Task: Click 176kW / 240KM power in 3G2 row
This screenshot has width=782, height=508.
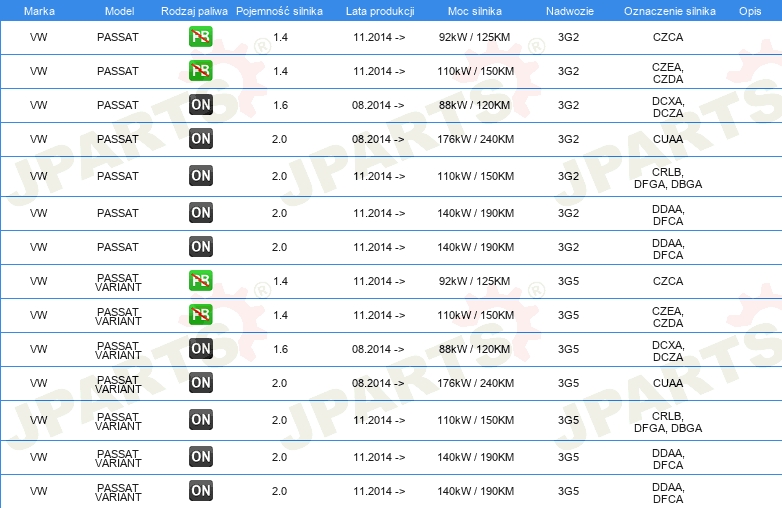Action: click(x=475, y=139)
